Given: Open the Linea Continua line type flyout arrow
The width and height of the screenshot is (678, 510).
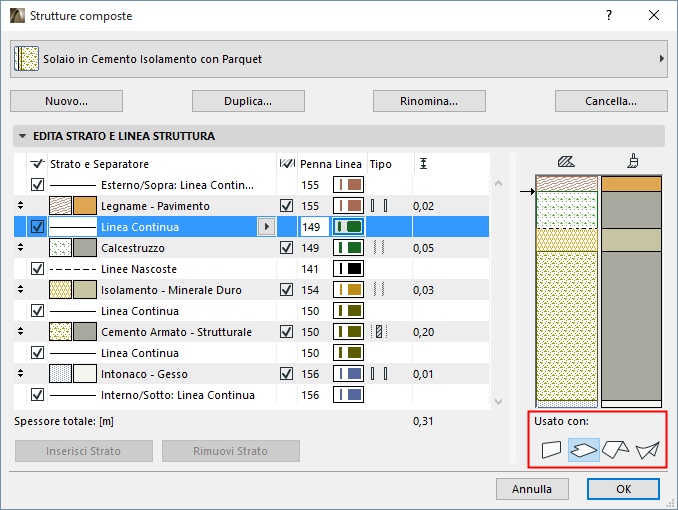Looking at the screenshot, I should (x=266, y=227).
